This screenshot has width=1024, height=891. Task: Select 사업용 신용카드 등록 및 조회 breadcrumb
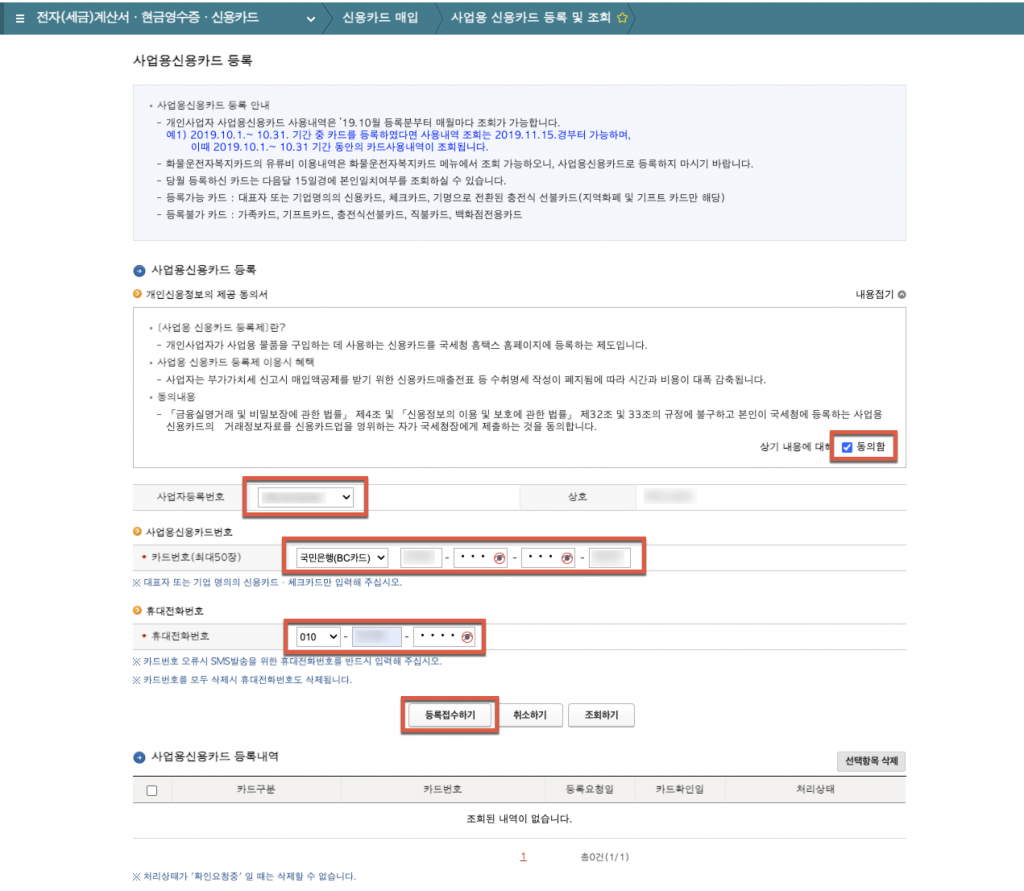[530, 18]
